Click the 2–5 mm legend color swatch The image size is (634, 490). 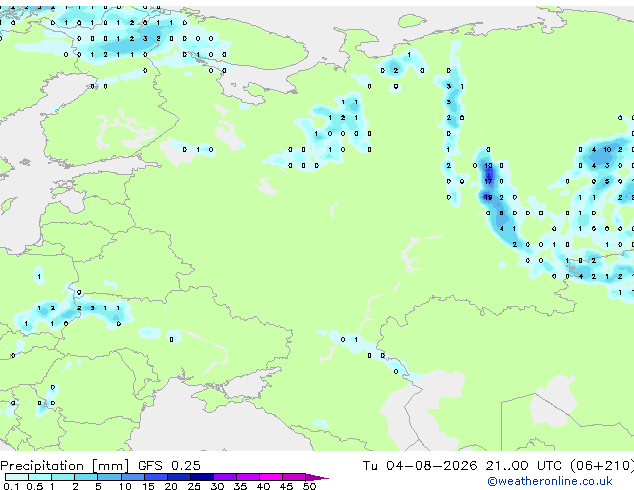(86, 477)
